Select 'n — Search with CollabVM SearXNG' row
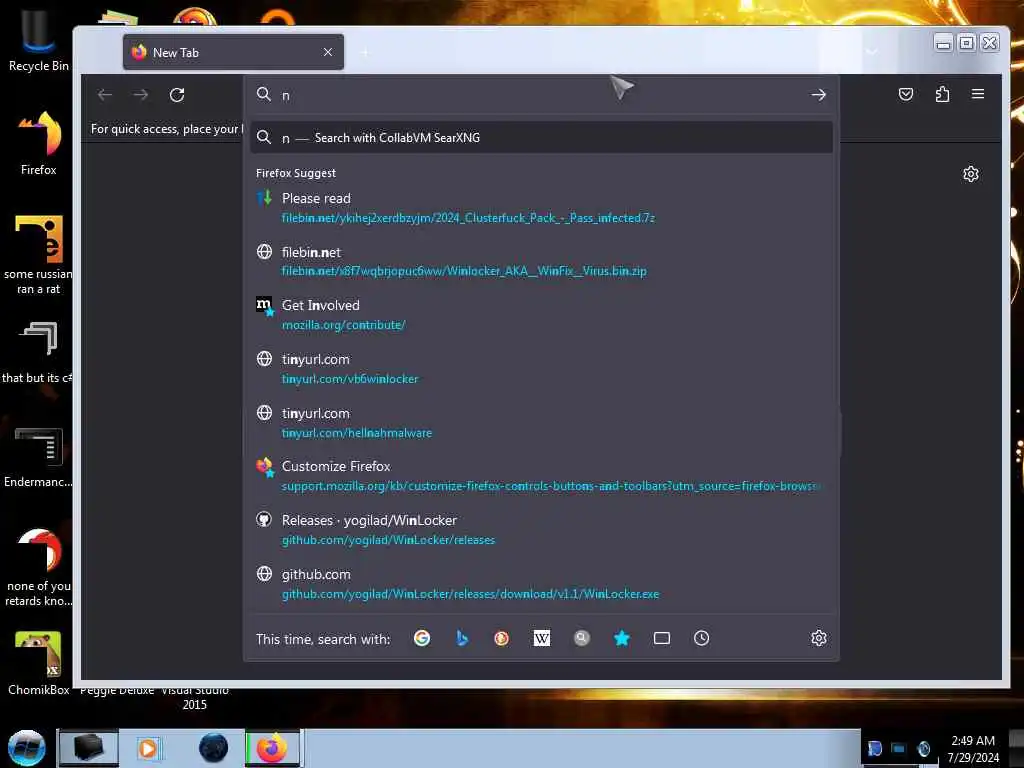 click(x=541, y=138)
